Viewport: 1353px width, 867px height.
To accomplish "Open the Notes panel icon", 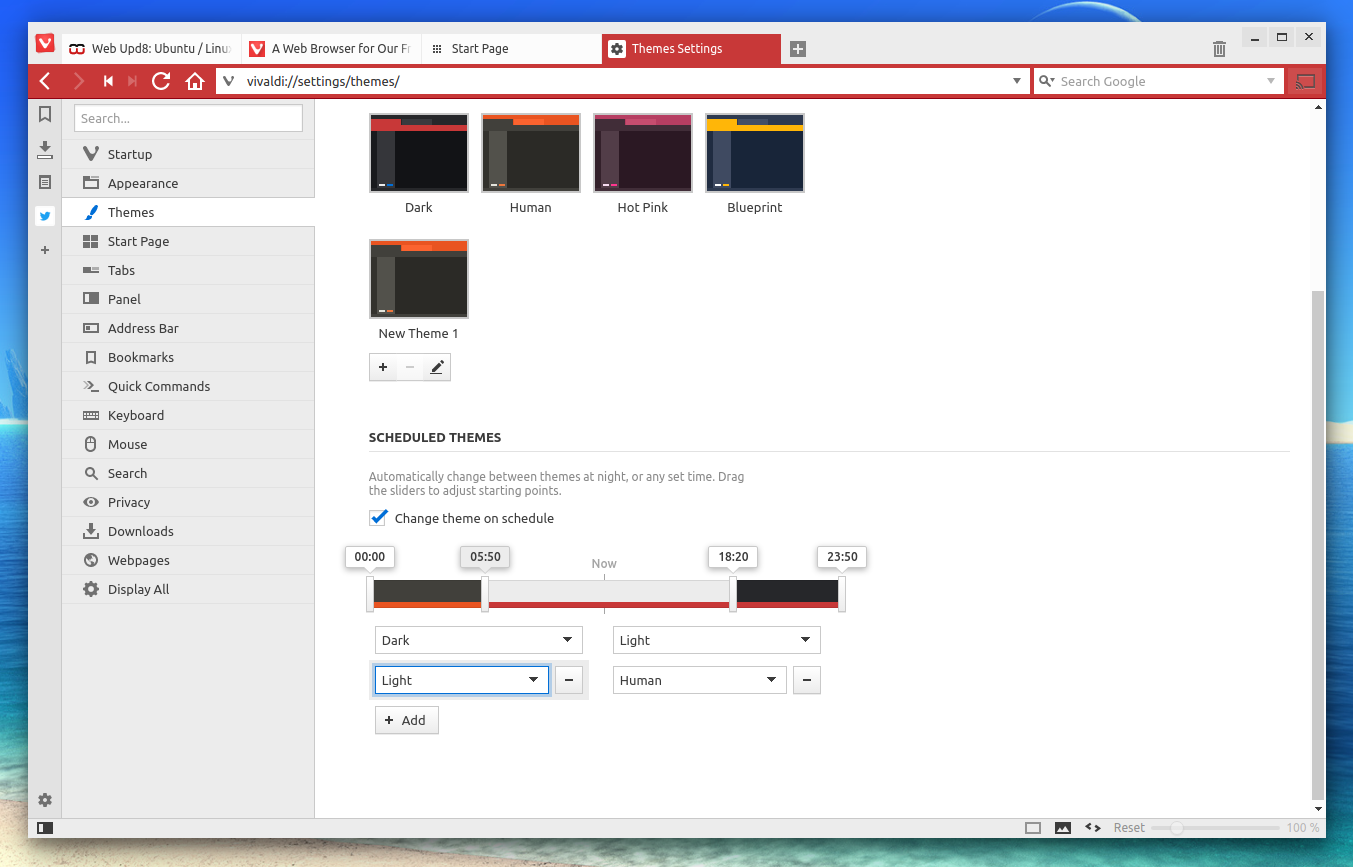I will [x=45, y=182].
